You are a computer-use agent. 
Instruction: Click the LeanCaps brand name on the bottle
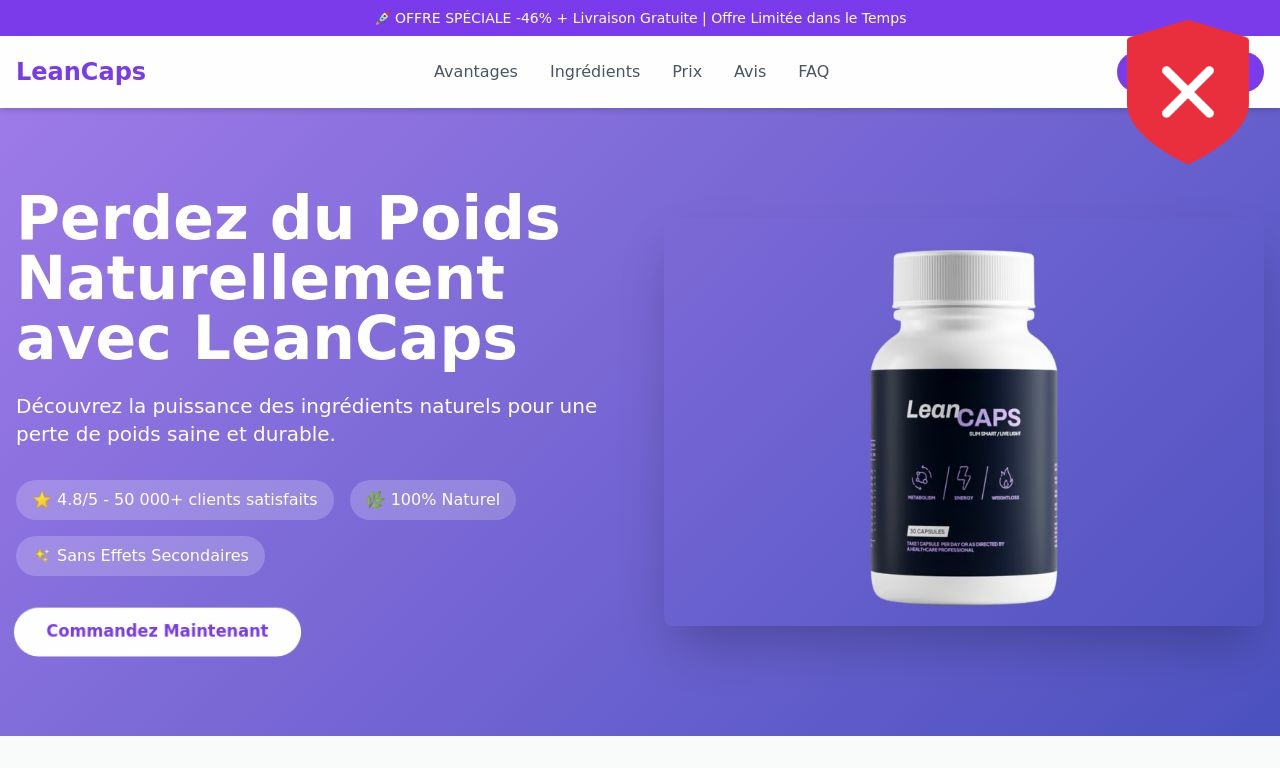(x=963, y=413)
